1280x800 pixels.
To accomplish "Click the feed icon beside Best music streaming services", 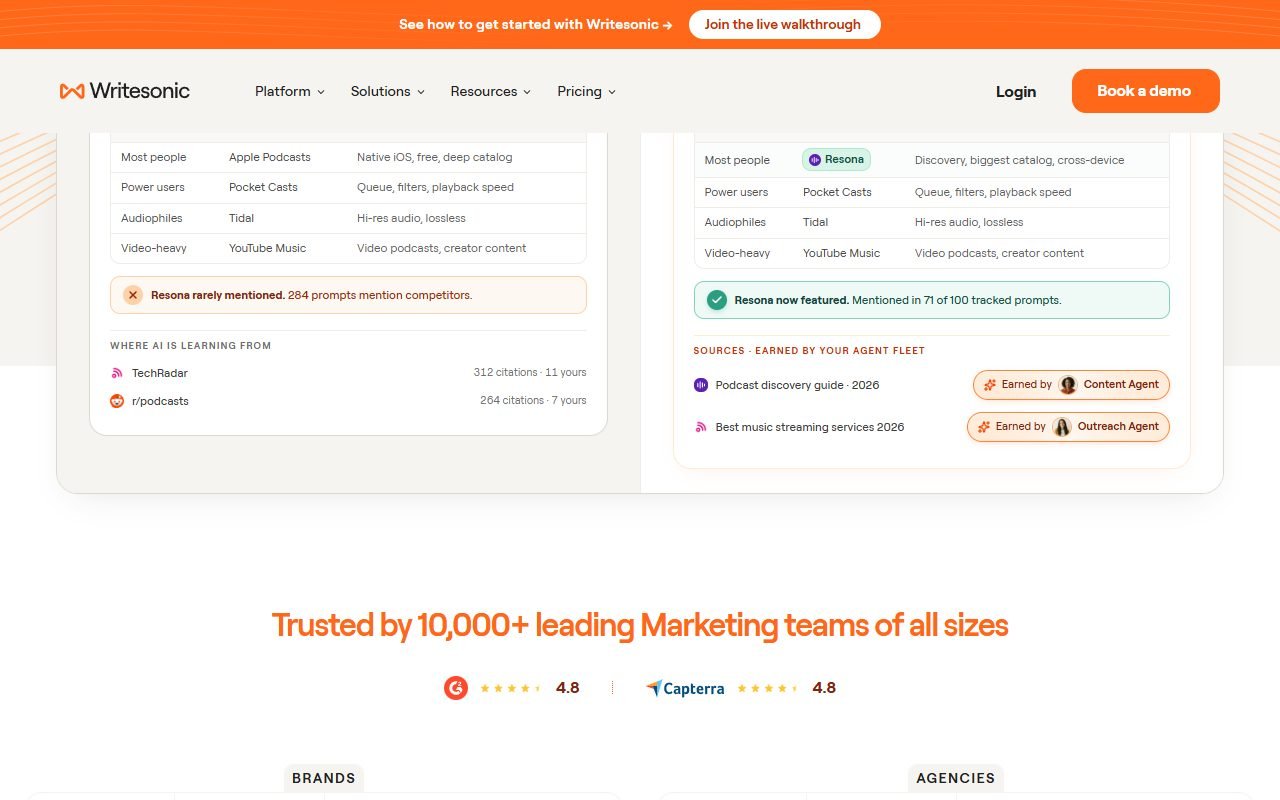I will tap(701, 427).
